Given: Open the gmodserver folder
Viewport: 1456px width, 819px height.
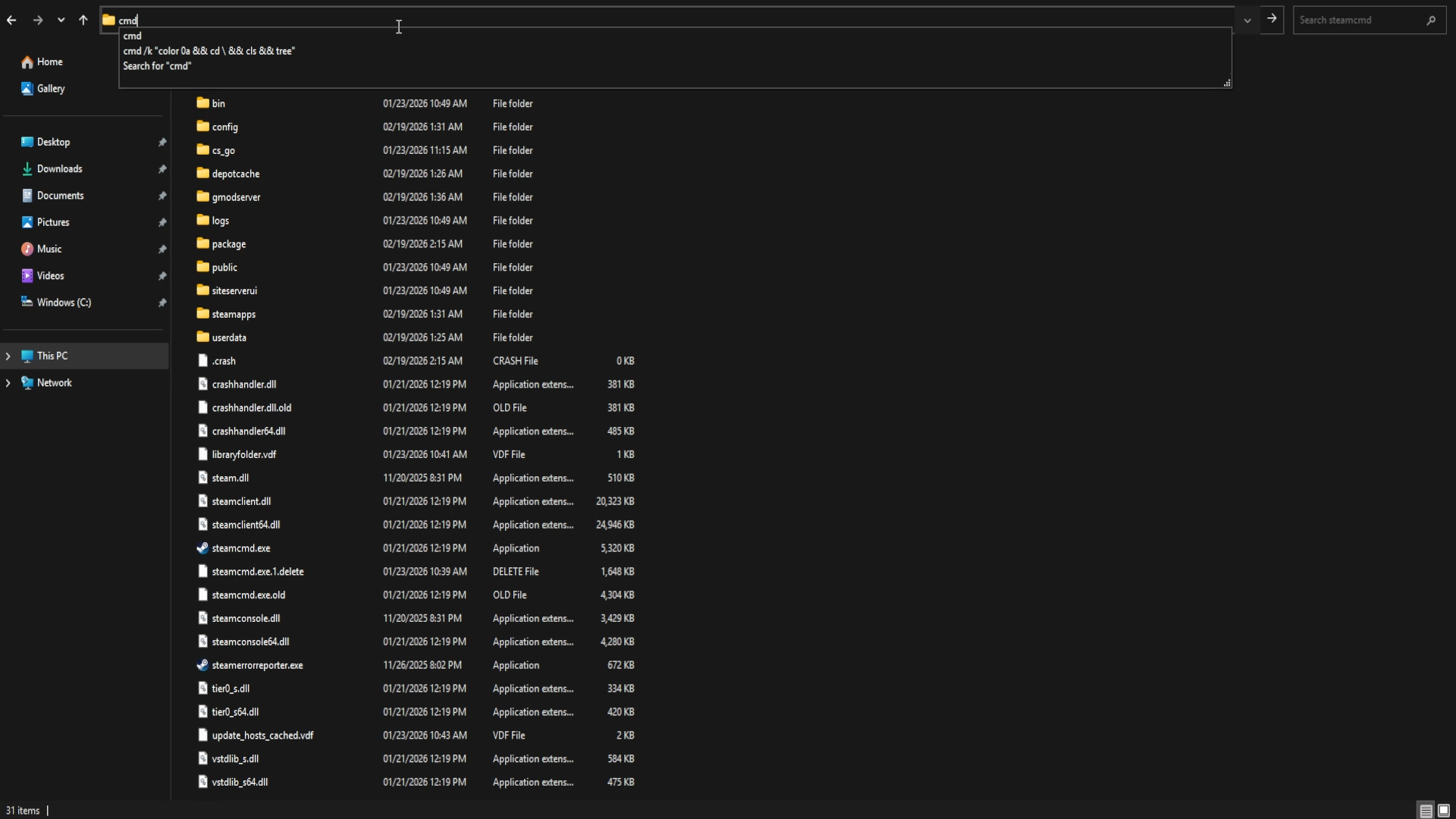Looking at the screenshot, I should (x=236, y=197).
